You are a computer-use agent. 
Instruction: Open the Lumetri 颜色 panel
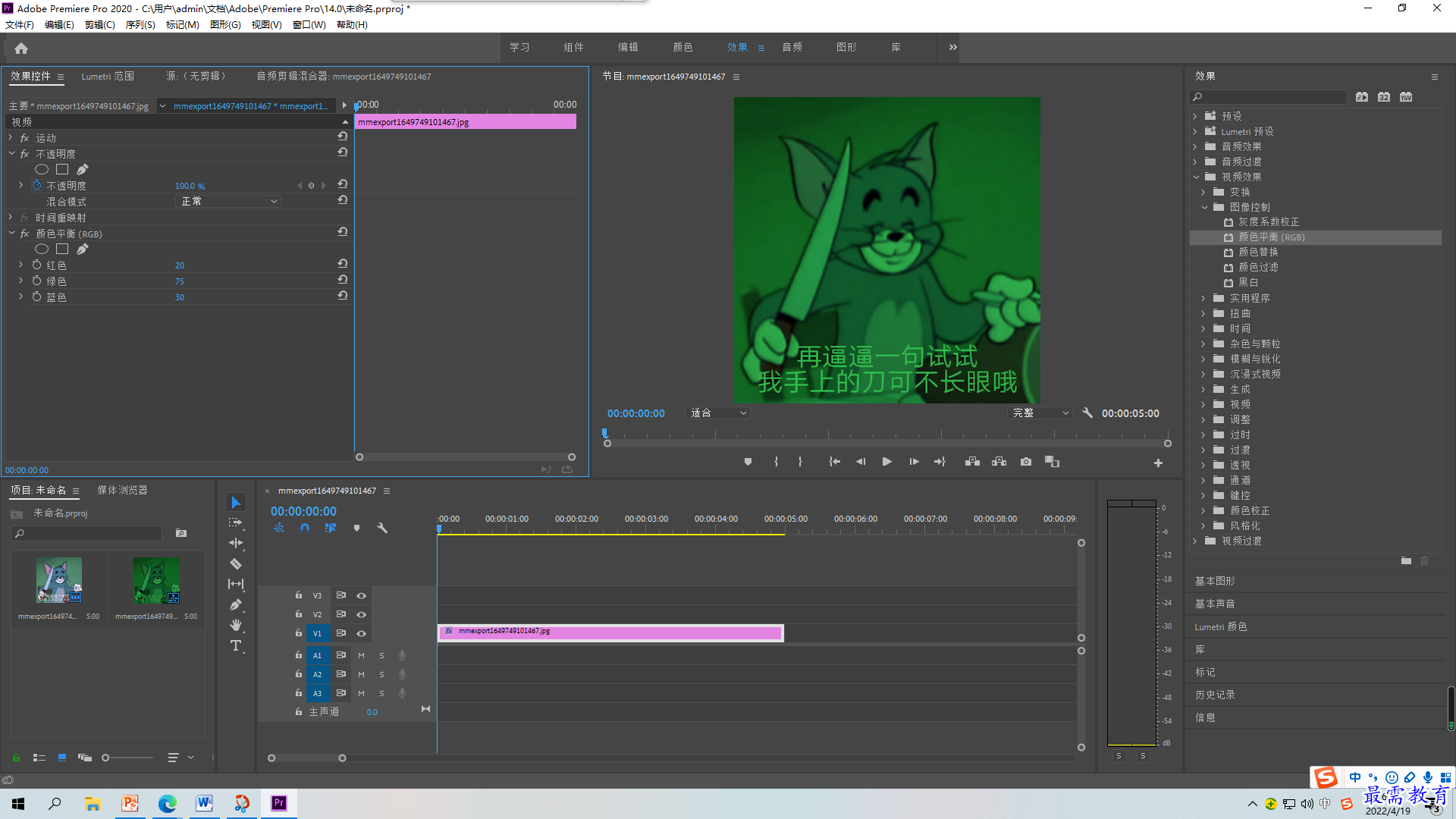tap(1220, 627)
